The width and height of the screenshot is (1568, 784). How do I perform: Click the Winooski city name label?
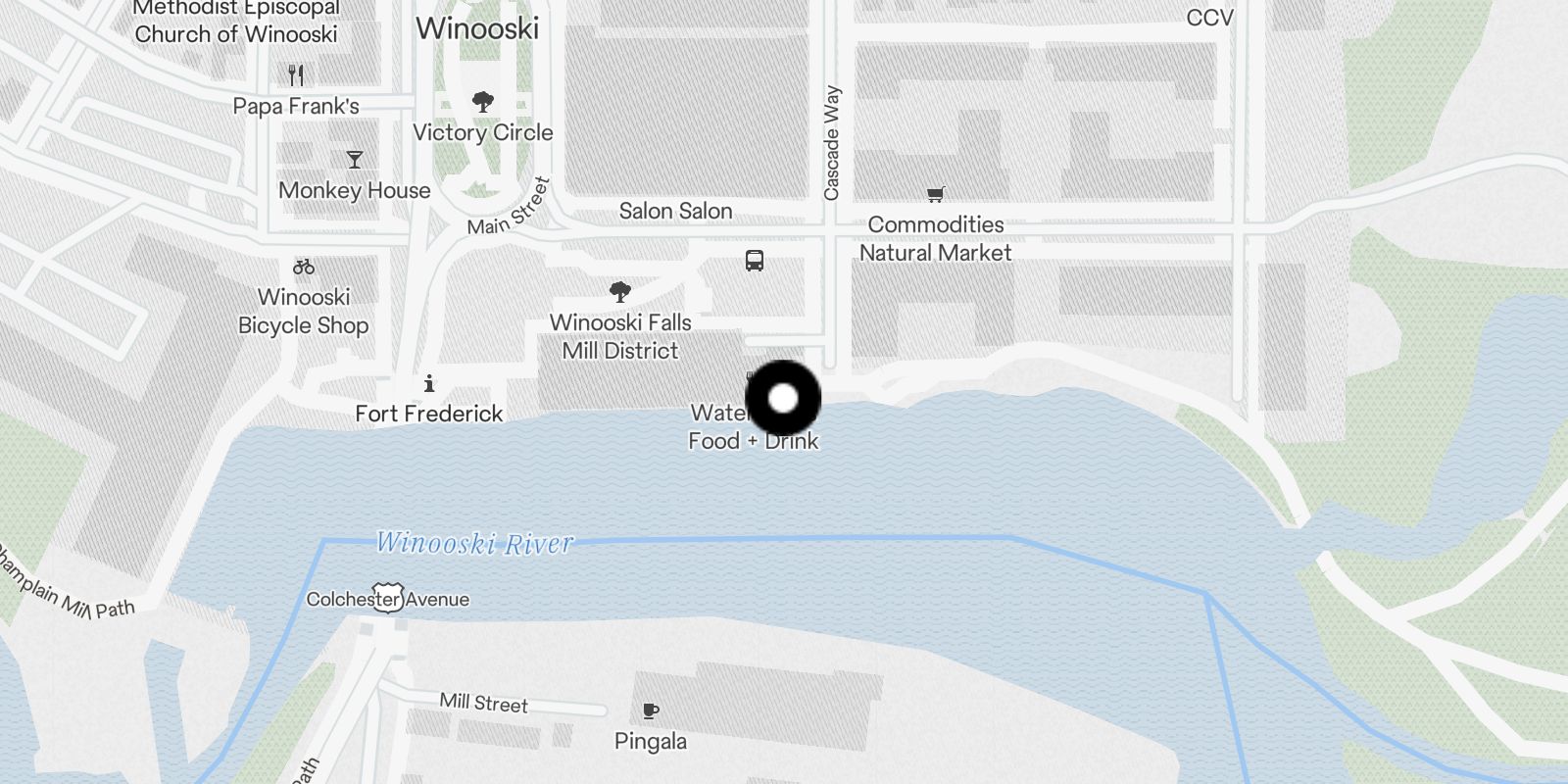tap(477, 28)
